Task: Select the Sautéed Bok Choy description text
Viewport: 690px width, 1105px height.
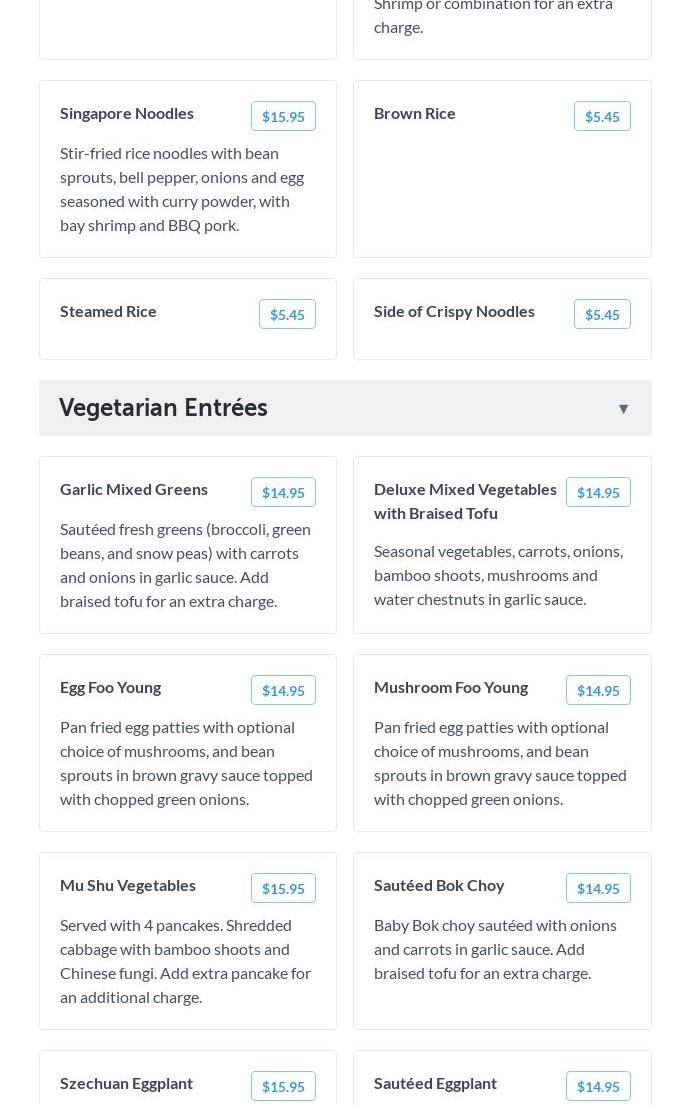Action: pyautogui.click(x=495, y=949)
